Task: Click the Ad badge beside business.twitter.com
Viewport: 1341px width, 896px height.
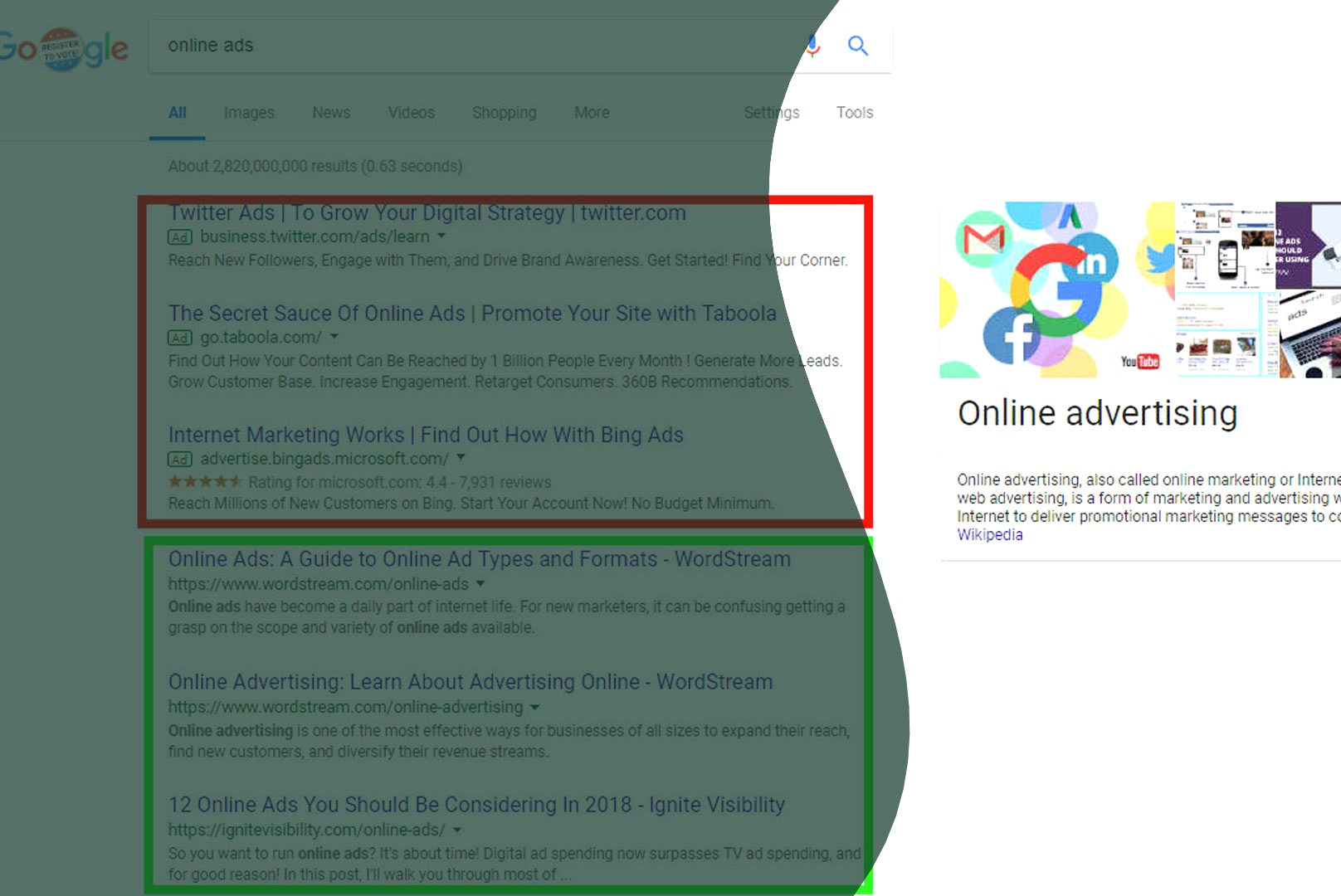Action: [180, 237]
